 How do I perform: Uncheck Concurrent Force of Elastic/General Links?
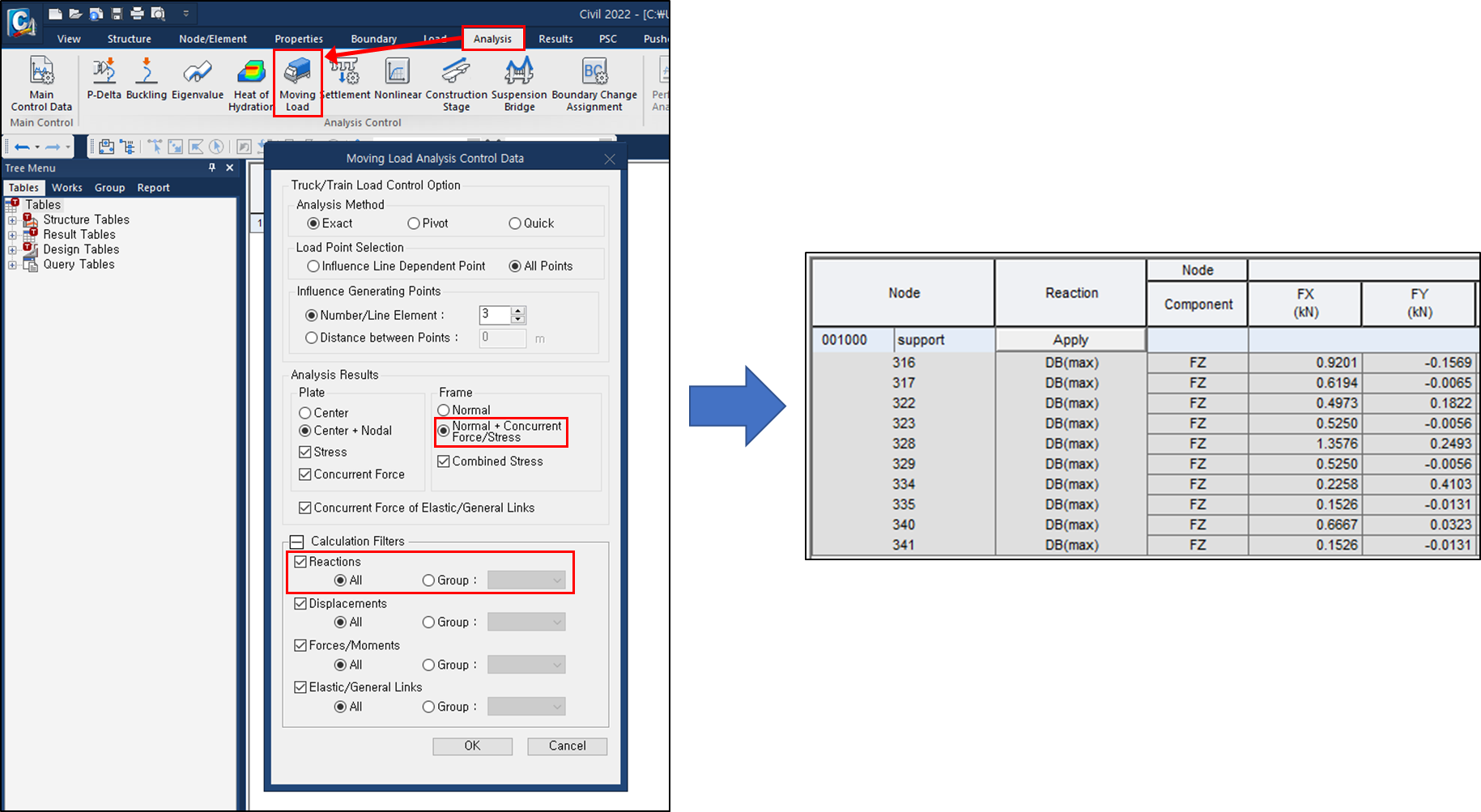coord(304,508)
